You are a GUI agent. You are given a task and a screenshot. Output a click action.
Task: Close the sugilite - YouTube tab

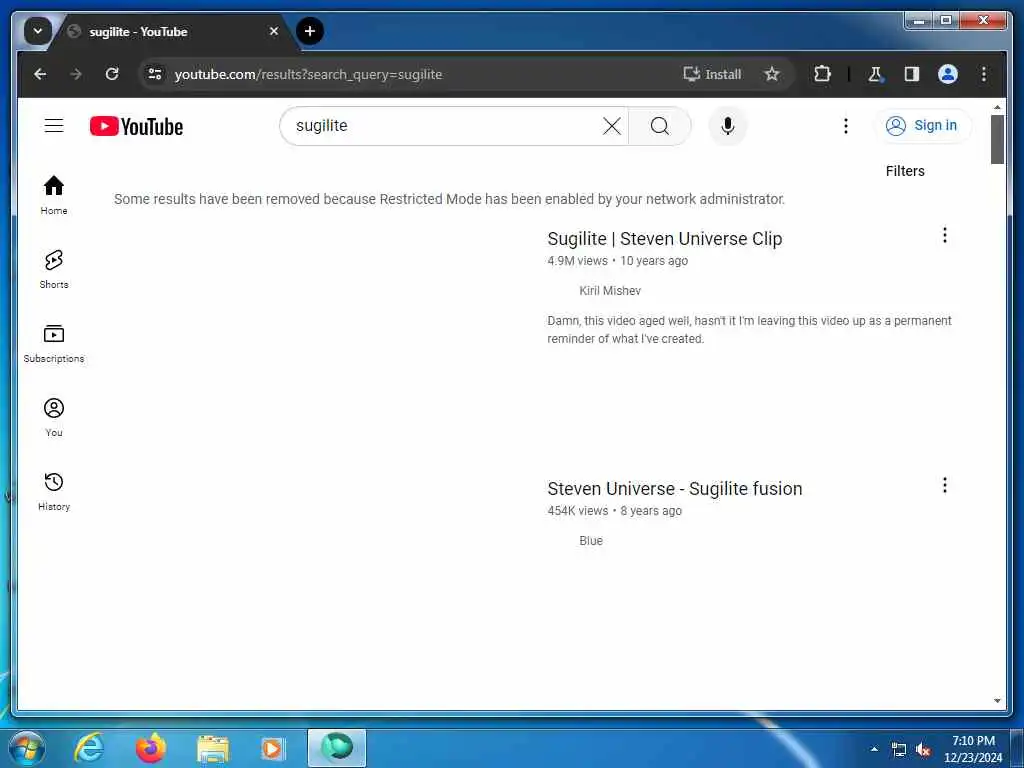[274, 31]
